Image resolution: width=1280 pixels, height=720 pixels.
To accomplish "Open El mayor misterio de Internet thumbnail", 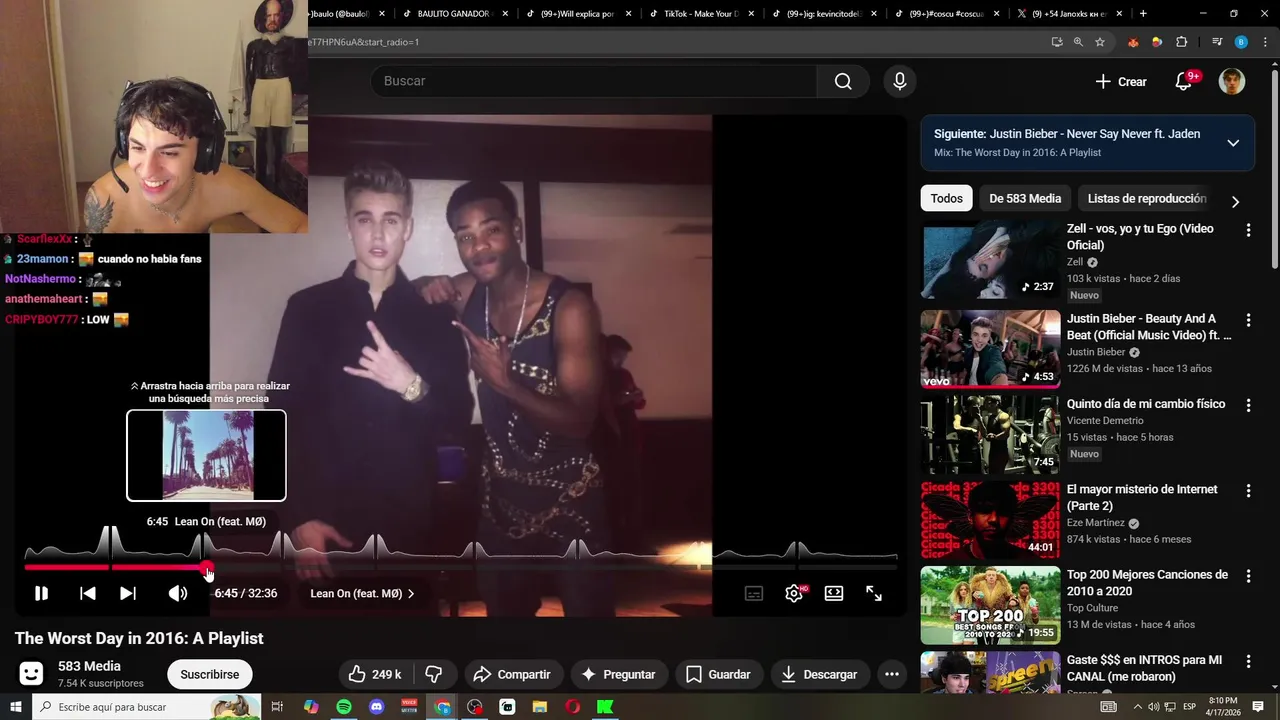I will click(990, 520).
